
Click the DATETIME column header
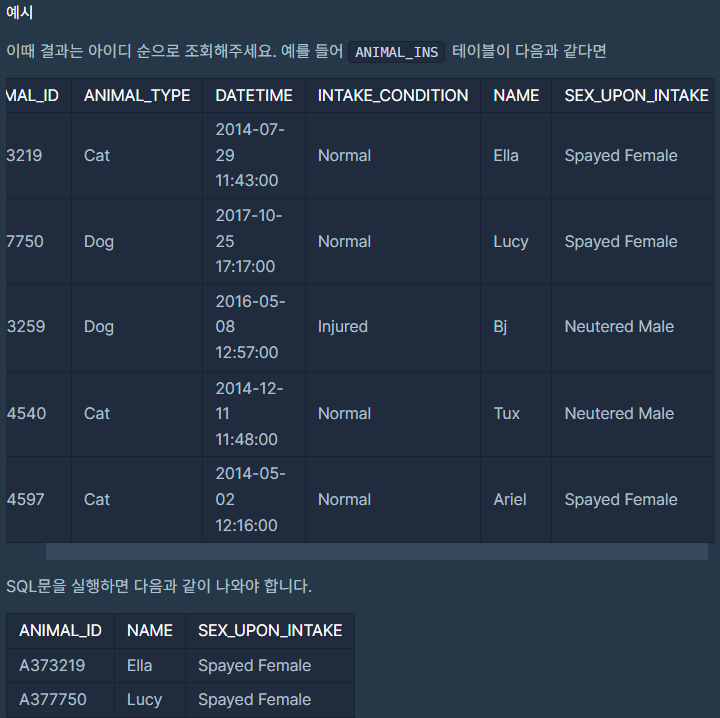[x=254, y=95]
